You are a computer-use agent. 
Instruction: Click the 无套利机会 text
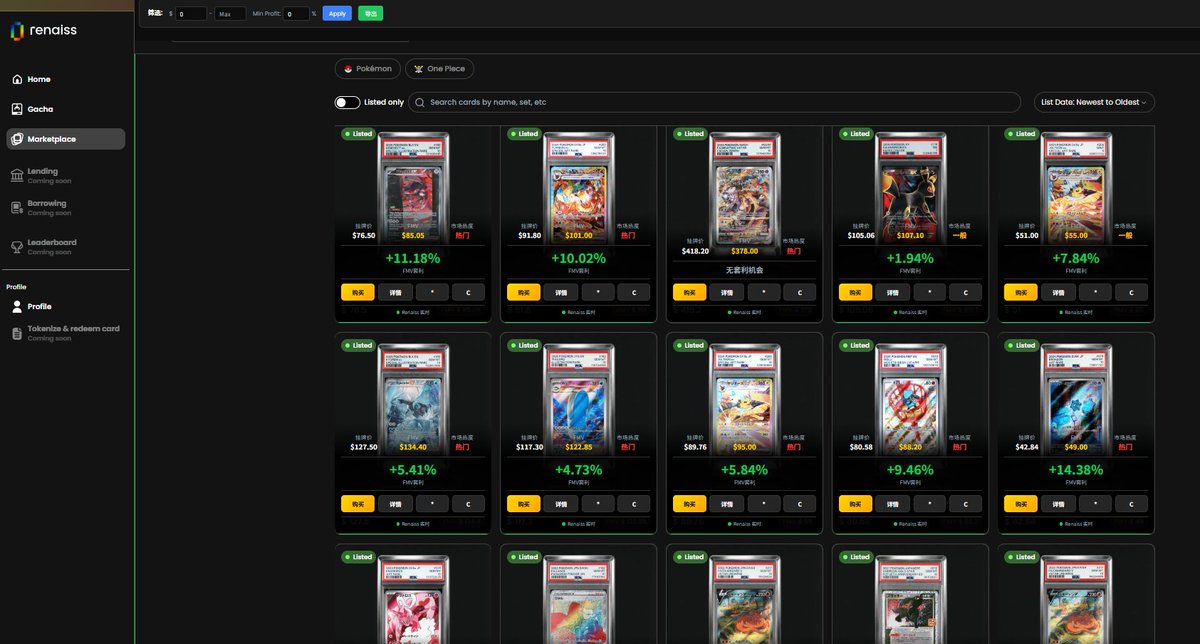click(745, 270)
